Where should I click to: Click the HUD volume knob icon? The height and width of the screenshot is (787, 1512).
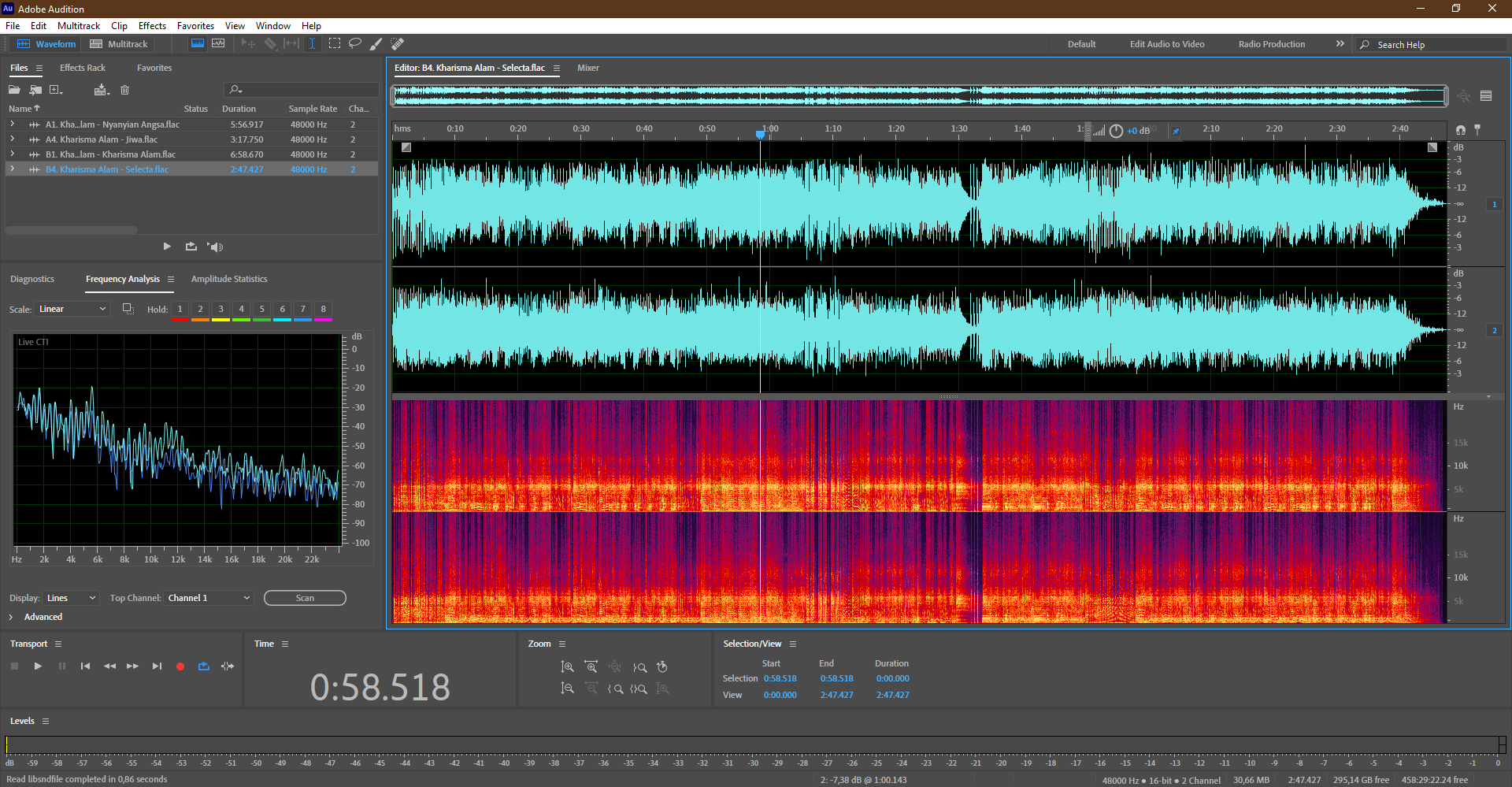[x=1116, y=131]
